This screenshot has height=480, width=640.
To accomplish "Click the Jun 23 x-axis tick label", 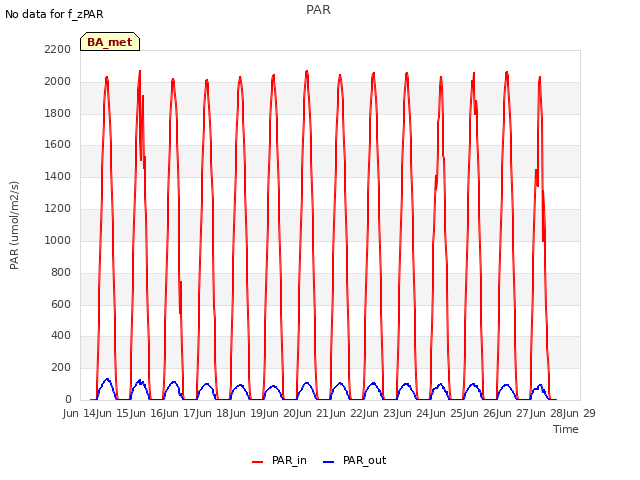I will click(380, 413).
